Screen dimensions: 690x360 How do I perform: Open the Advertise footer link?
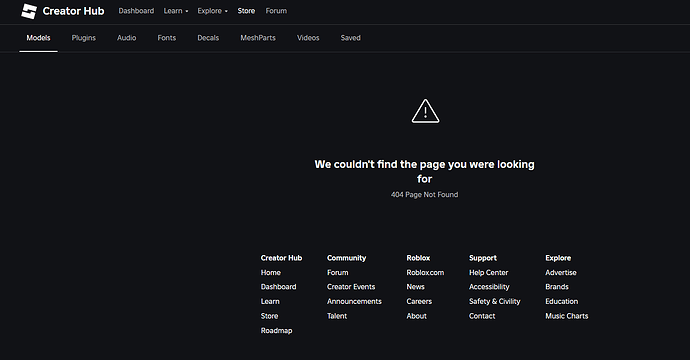tap(561, 272)
